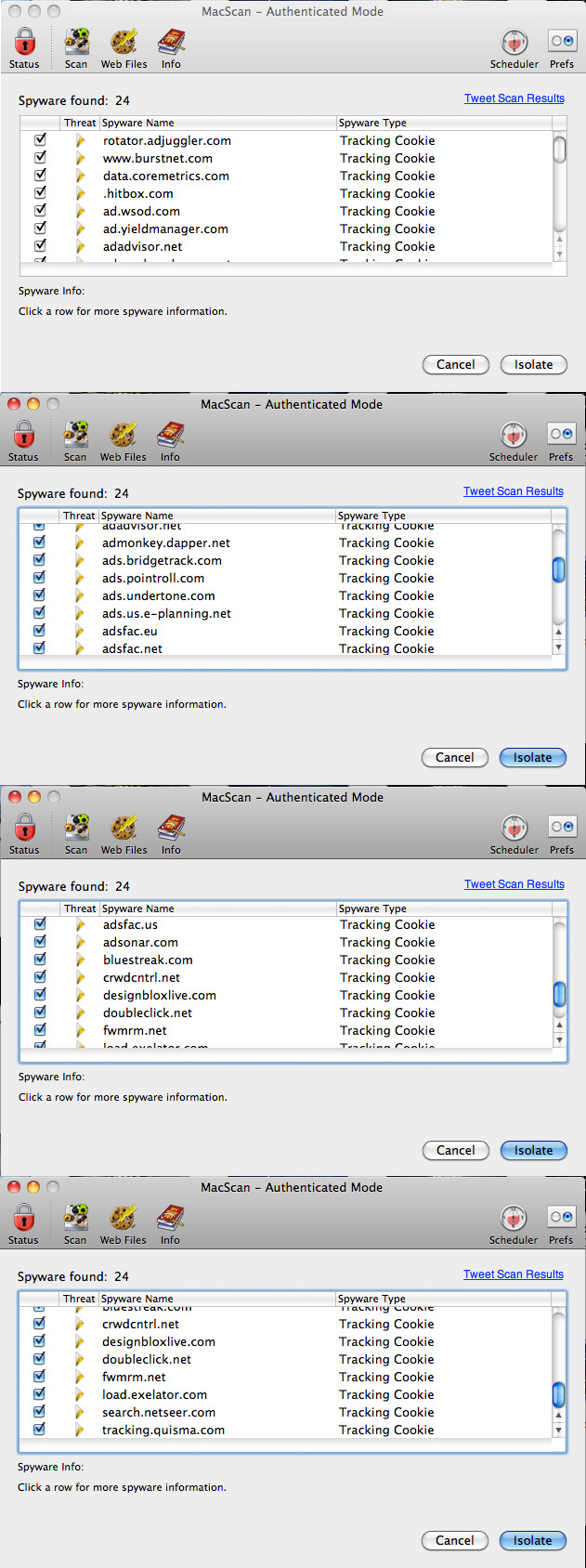Open Scheduler in window listing adsfac.us
Viewport: 586px width, 1568px height.
click(514, 834)
